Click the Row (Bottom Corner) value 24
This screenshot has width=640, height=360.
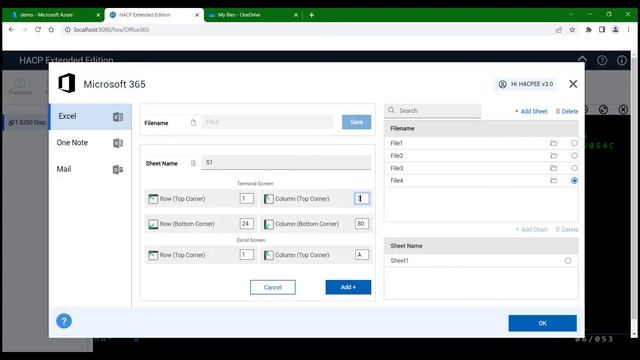pyautogui.click(x=246, y=224)
